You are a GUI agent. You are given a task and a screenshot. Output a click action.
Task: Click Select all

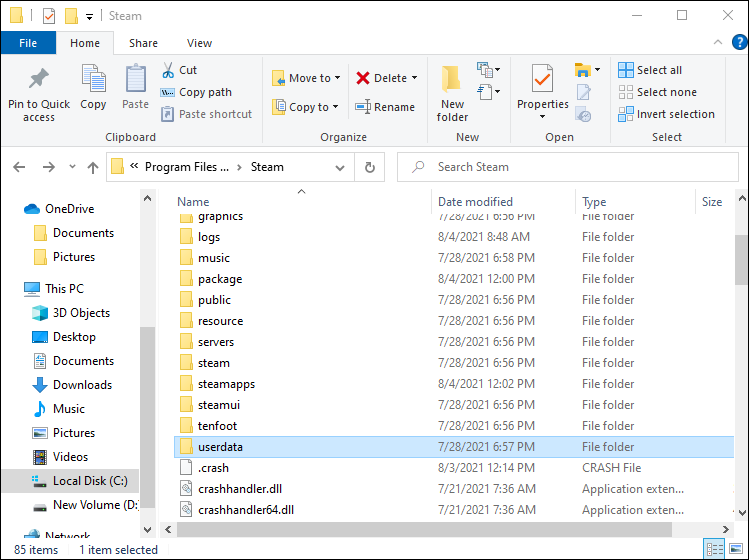pos(650,70)
